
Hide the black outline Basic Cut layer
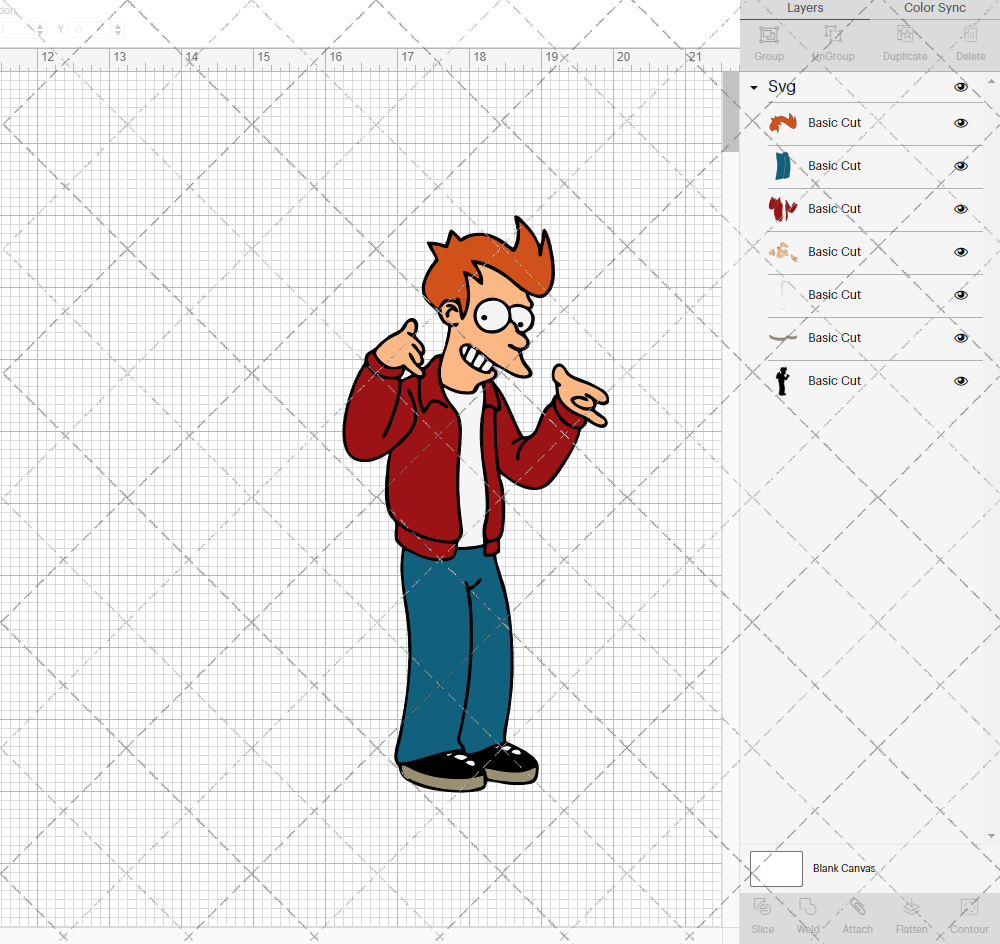pos(961,381)
